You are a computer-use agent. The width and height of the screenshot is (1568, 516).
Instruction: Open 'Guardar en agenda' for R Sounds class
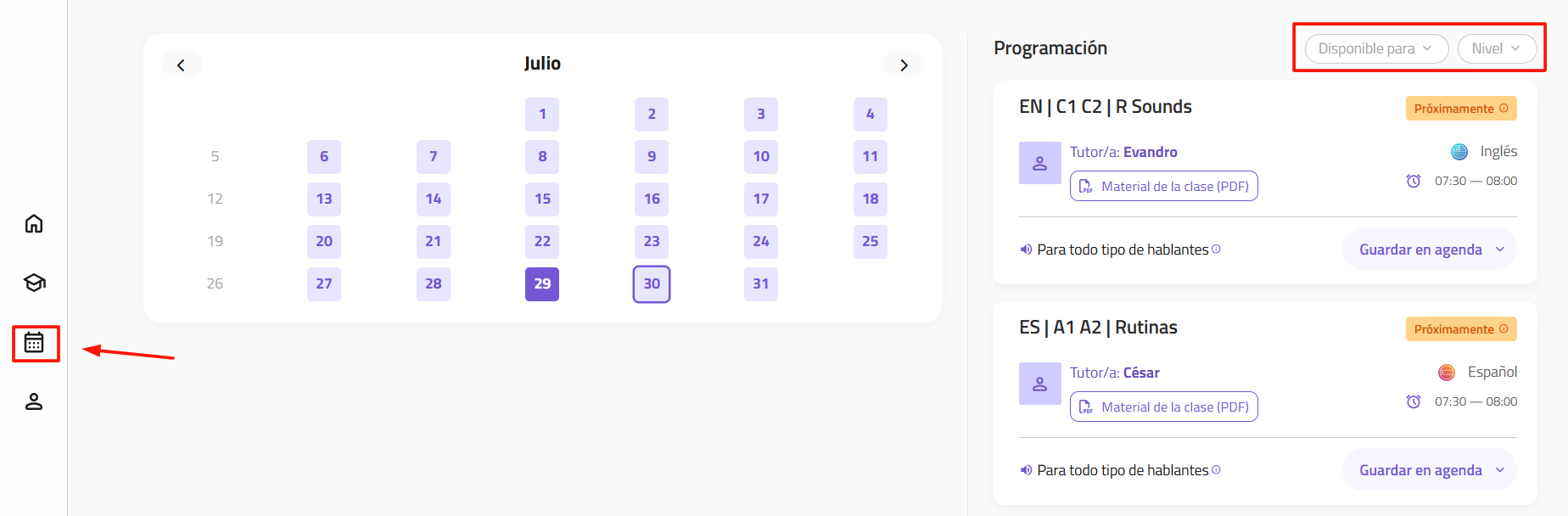click(x=1430, y=250)
